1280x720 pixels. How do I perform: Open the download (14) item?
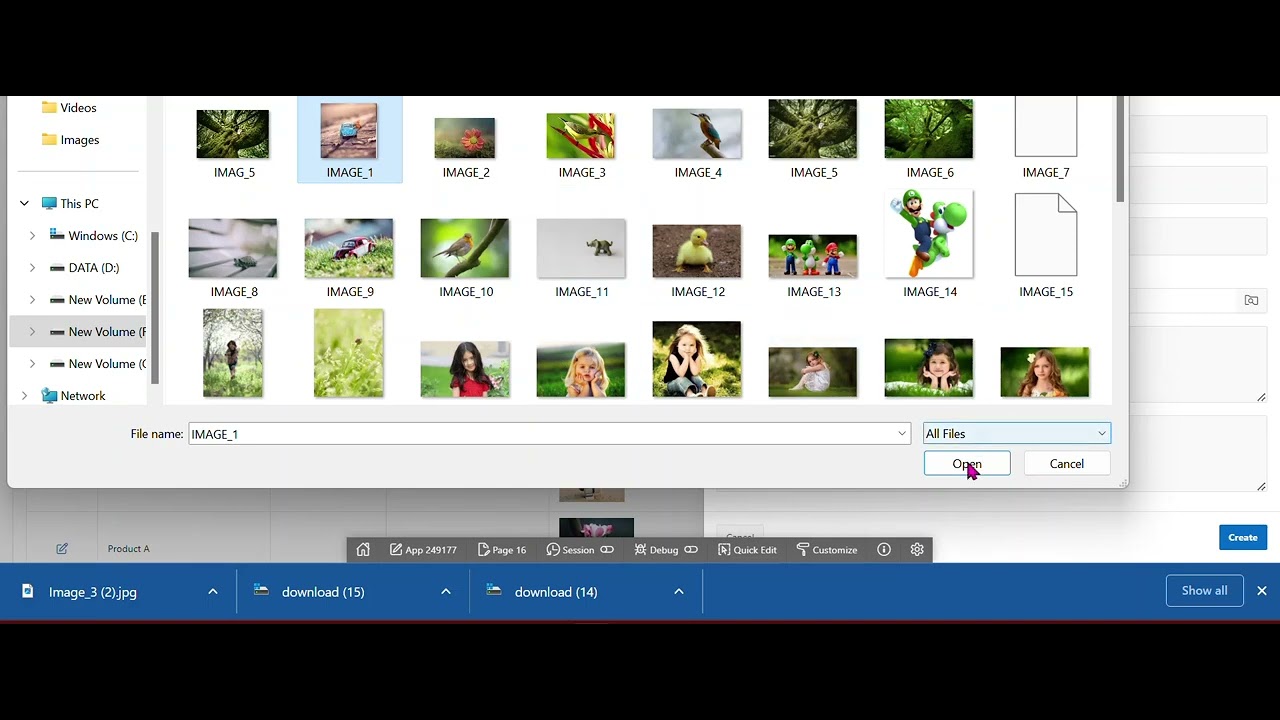pos(555,592)
